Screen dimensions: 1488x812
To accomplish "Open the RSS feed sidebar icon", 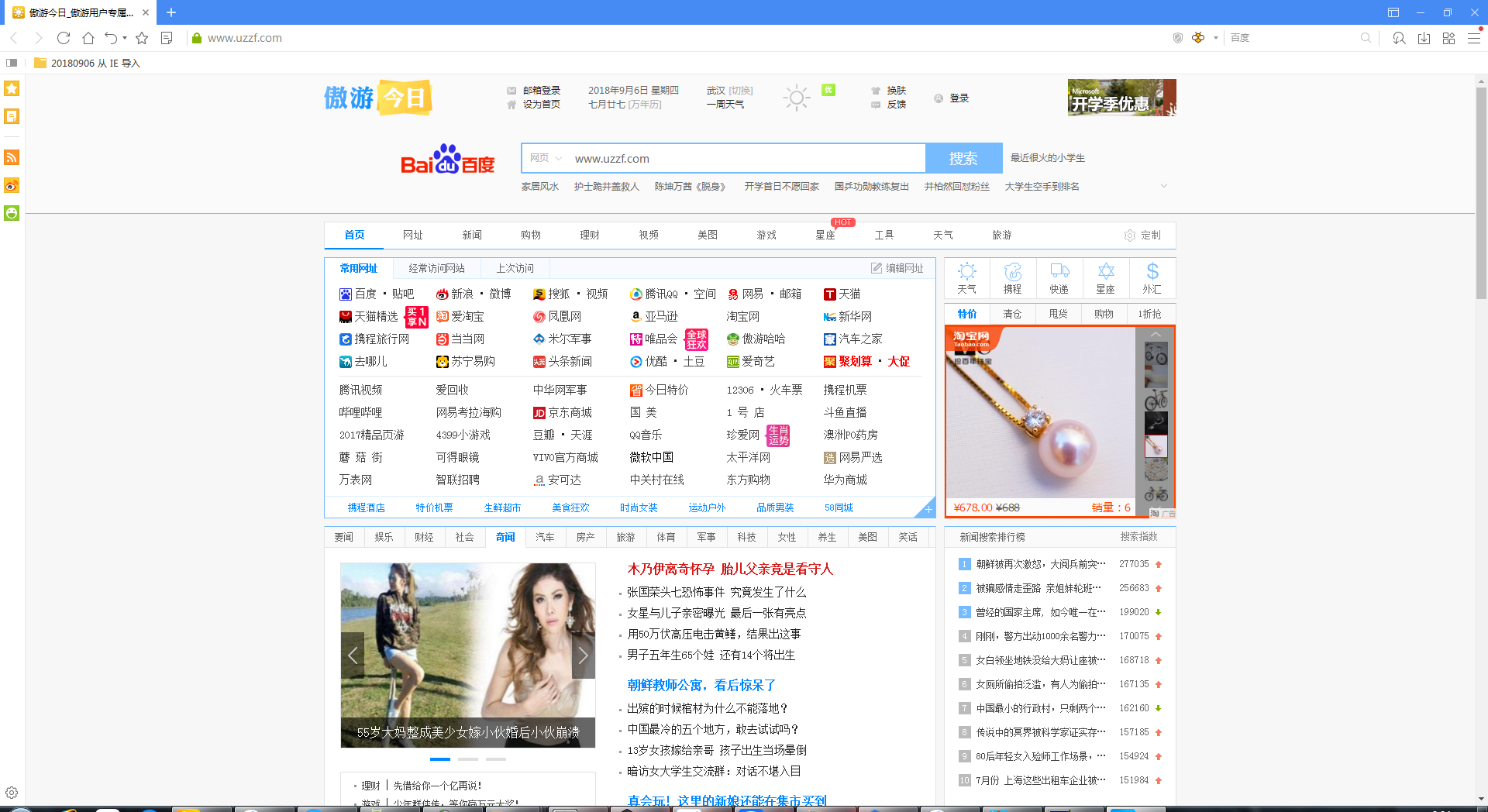I will coord(12,157).
